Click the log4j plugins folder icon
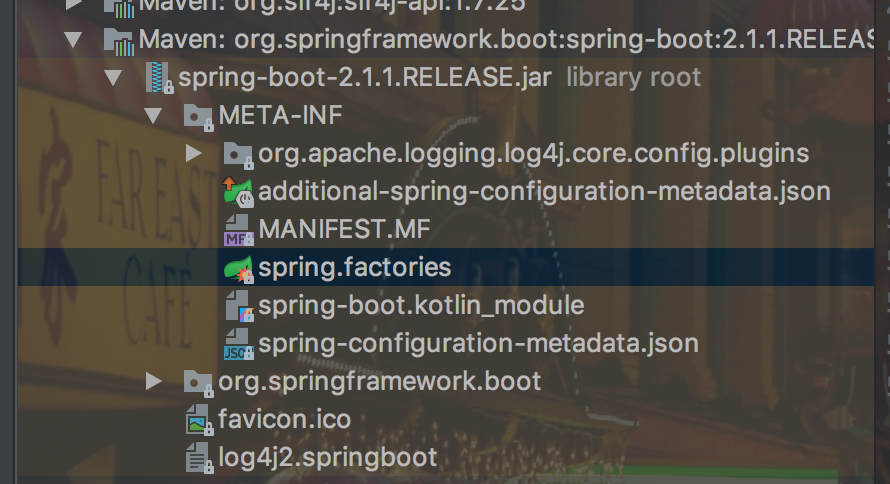This screenshot has width=890, height=484. [238, 155]
